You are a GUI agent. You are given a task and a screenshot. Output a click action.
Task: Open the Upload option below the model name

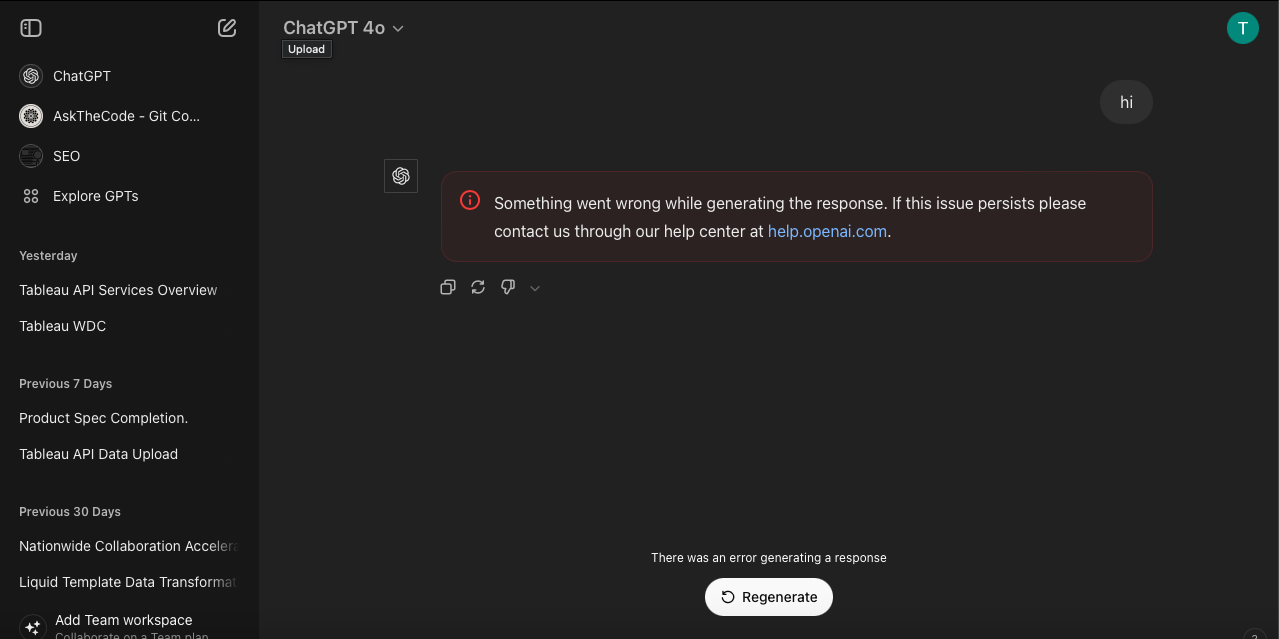[x=306, y=48]
